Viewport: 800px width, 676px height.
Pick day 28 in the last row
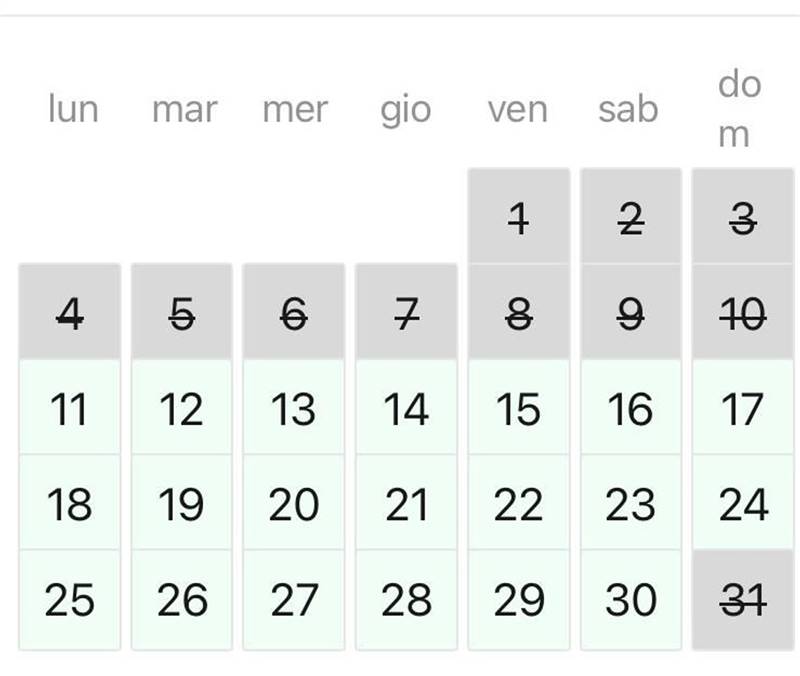click(x=406, y=599)
